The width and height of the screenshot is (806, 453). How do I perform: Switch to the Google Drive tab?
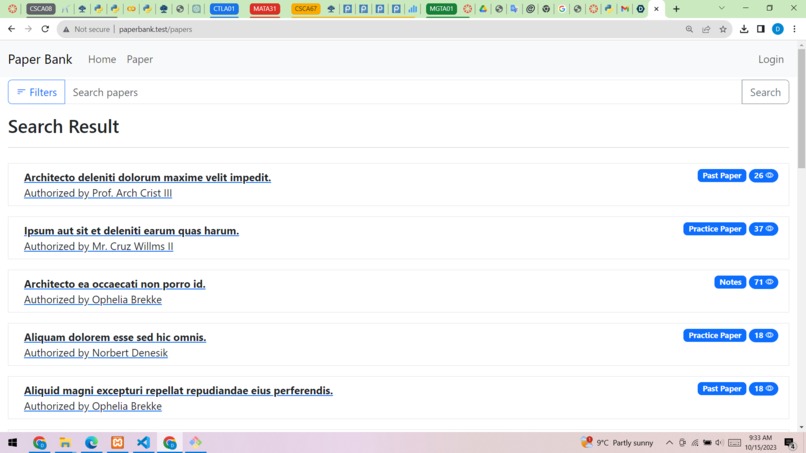tap(483, 9)
